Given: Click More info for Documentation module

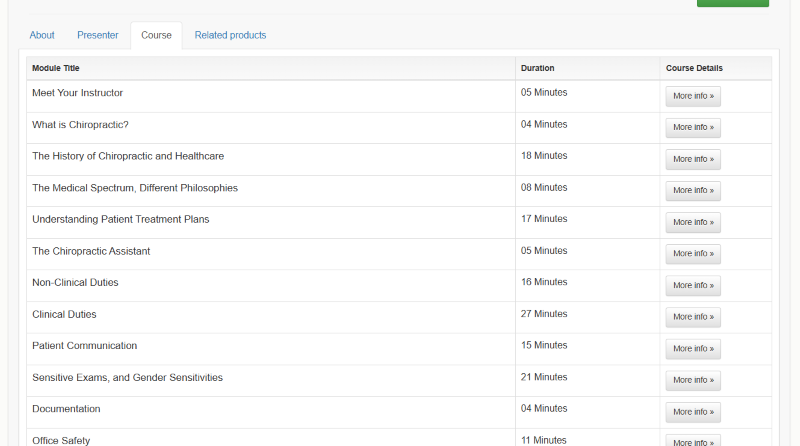Looking at the screenshot, I should click(x=693, y=412).
